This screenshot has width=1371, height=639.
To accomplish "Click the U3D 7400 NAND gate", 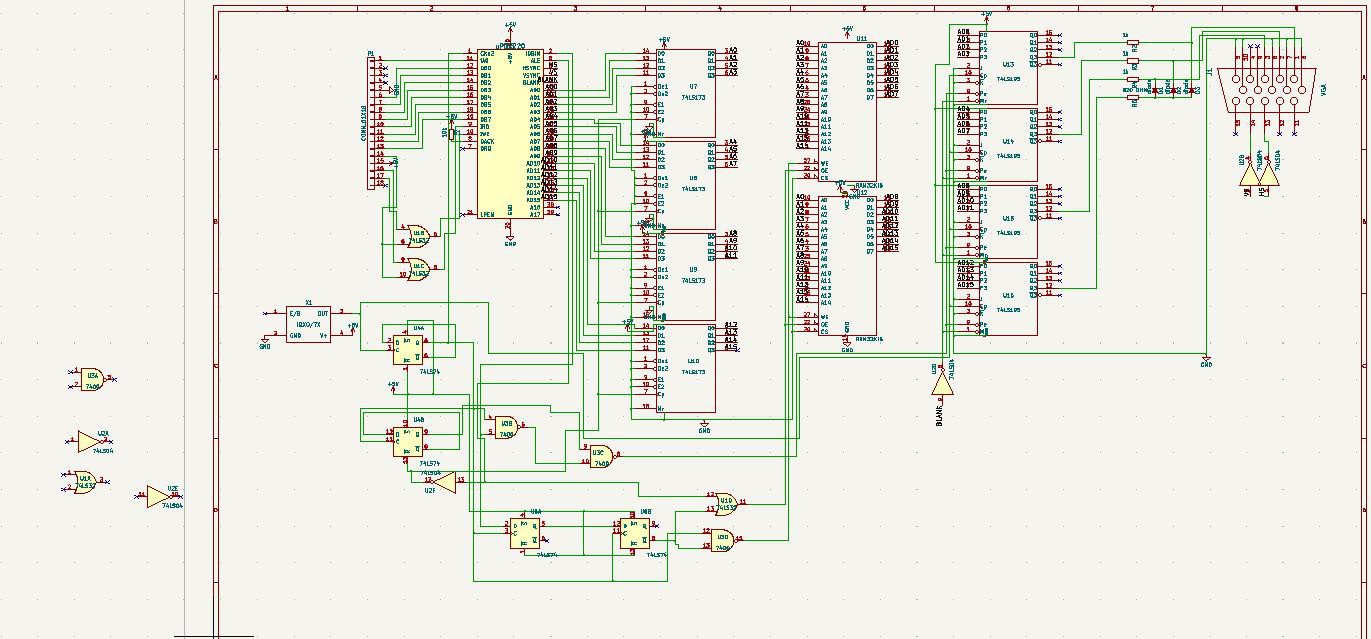I will 721,540.
